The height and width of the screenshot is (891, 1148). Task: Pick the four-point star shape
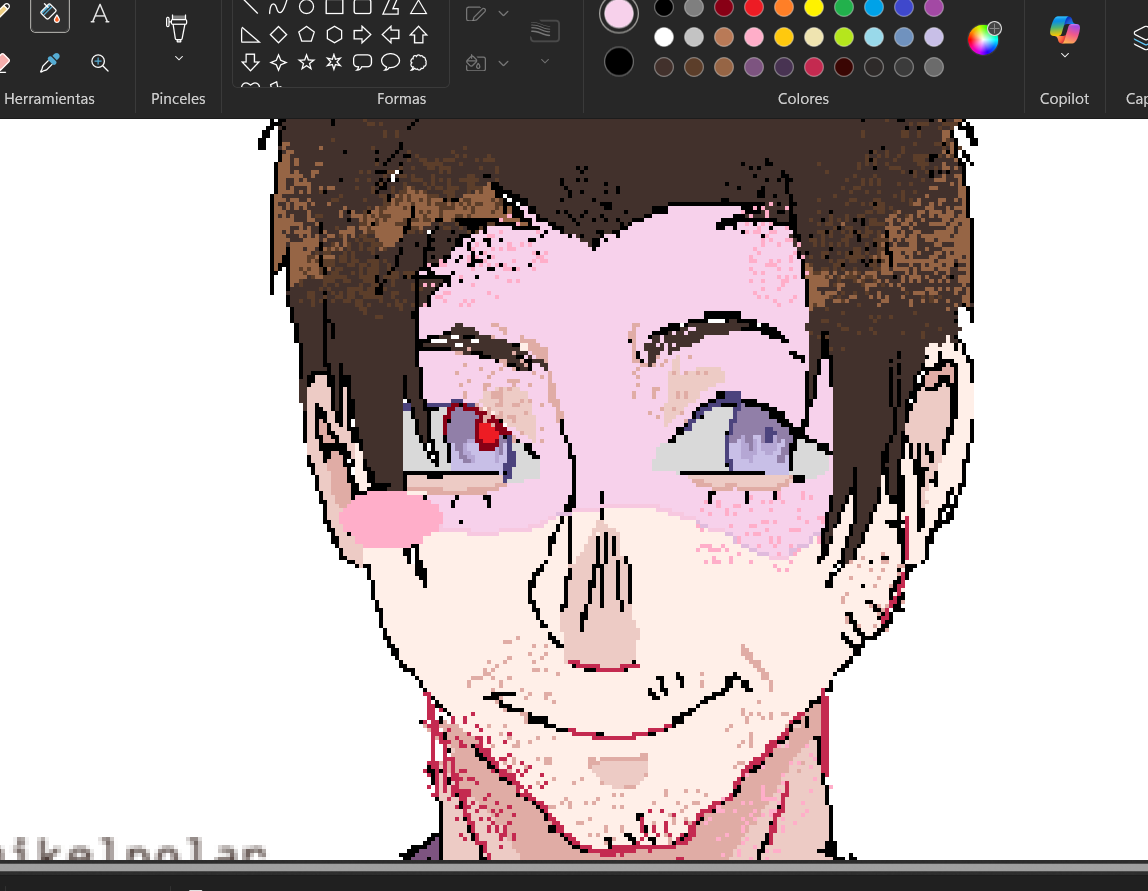(278, 62)
